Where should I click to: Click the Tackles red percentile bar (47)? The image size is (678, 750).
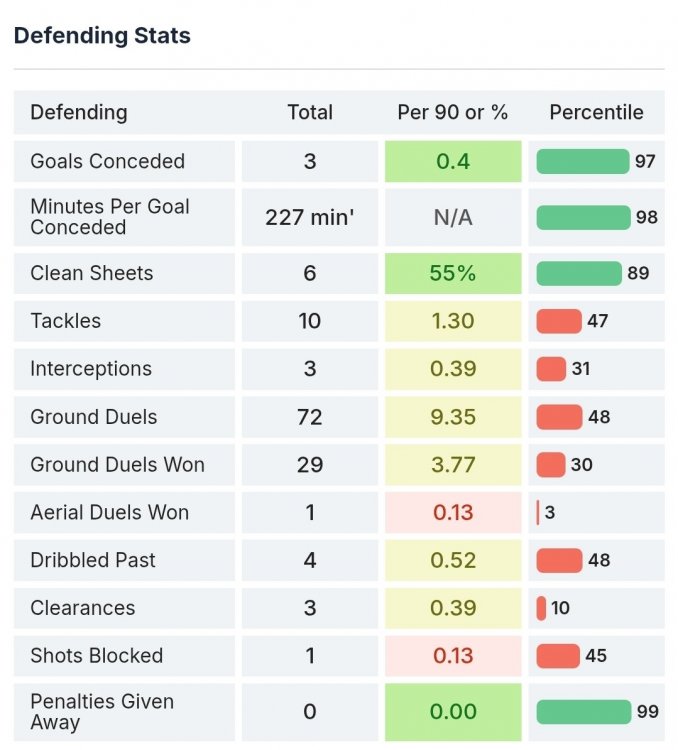click(559, 321)
